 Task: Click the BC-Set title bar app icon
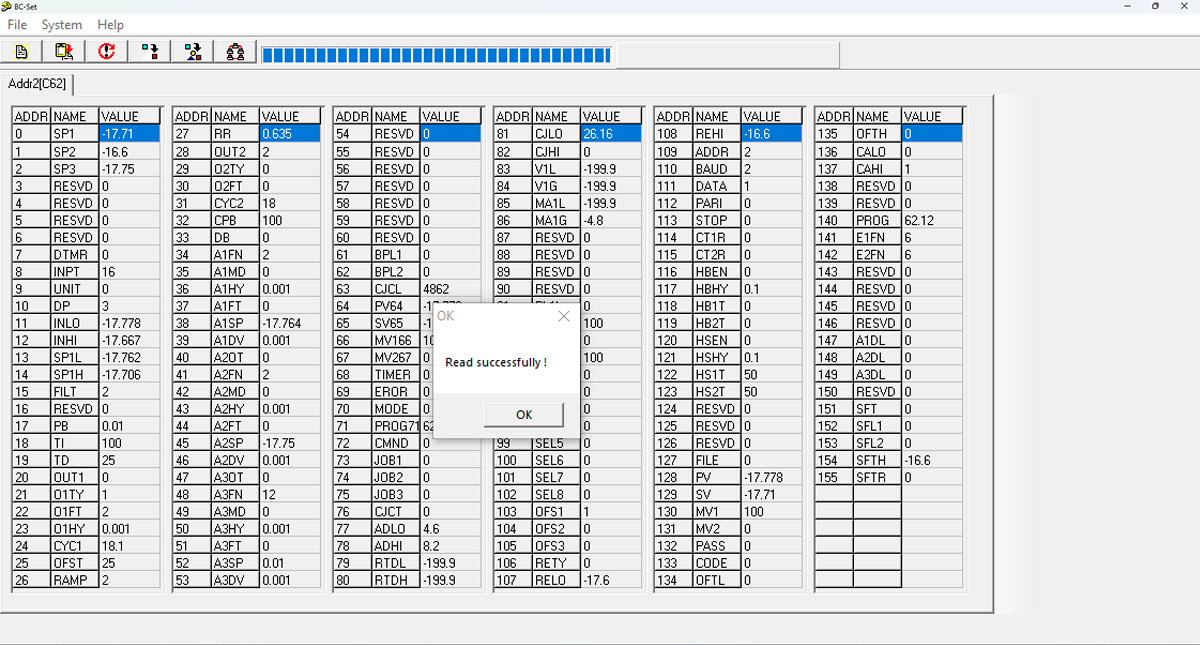tap(7, 6)
